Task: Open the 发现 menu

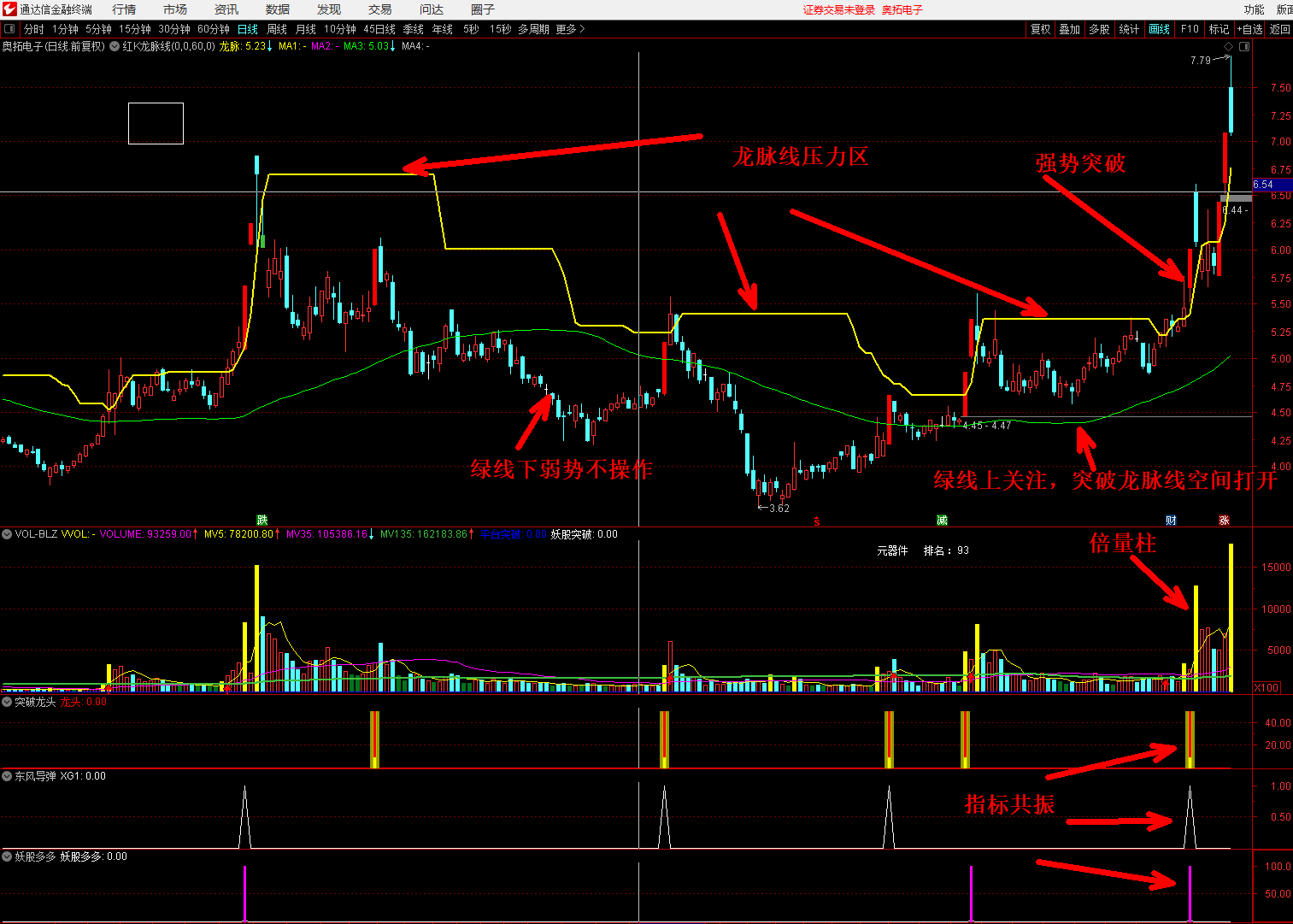Action: coord(329,9)
